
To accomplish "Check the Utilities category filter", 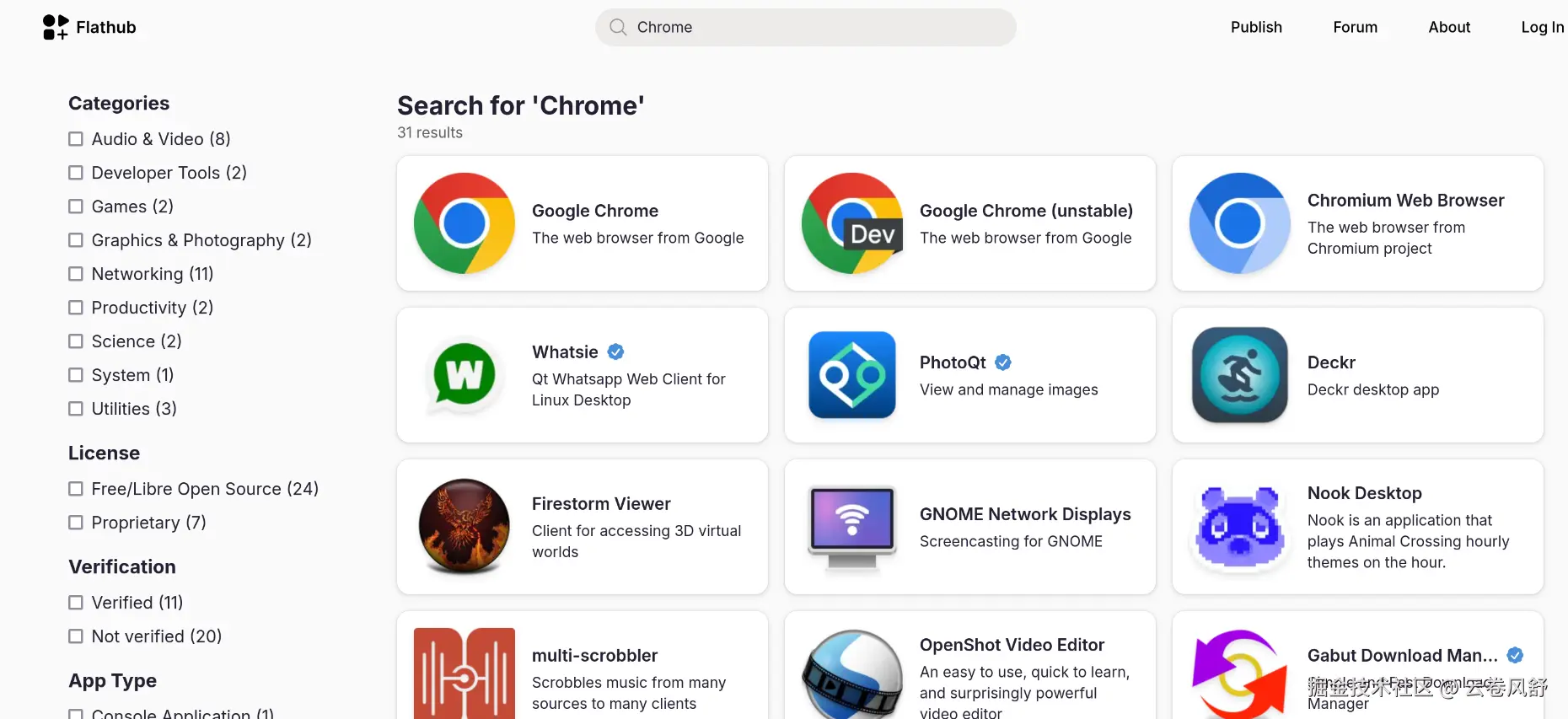I will [x=76, y=409].
